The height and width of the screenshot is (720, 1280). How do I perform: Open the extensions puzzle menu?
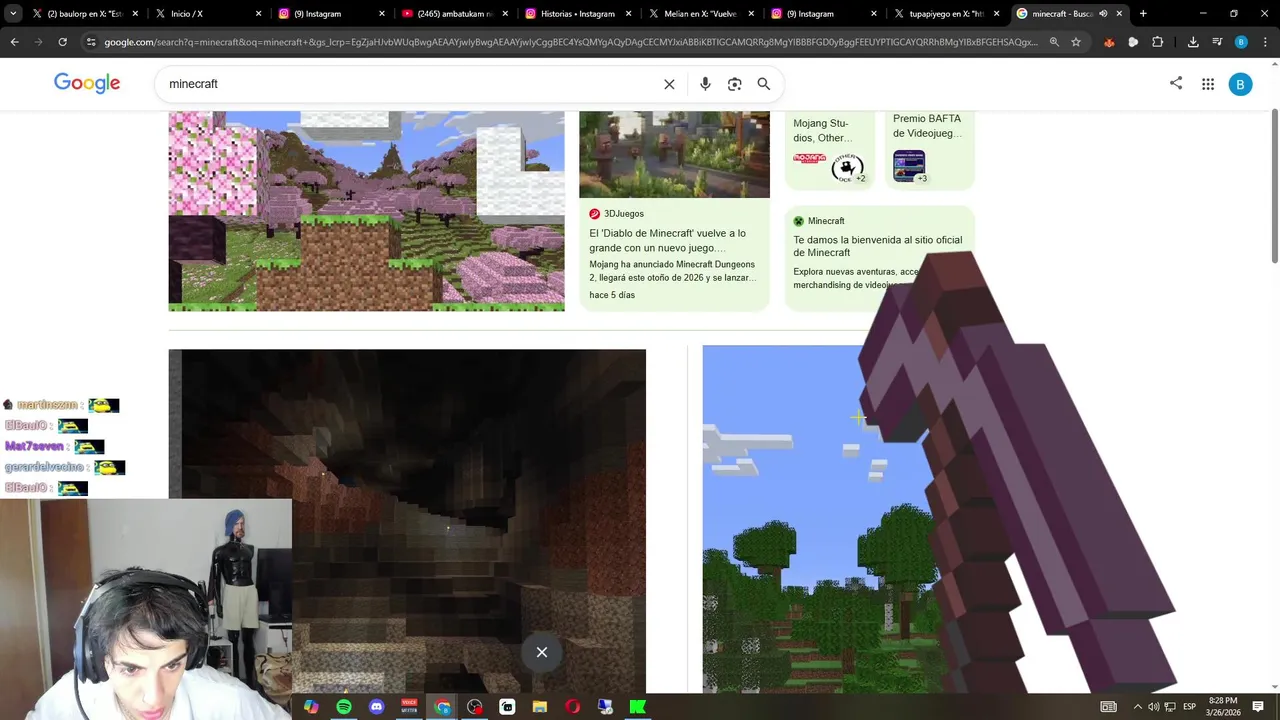1157,42
